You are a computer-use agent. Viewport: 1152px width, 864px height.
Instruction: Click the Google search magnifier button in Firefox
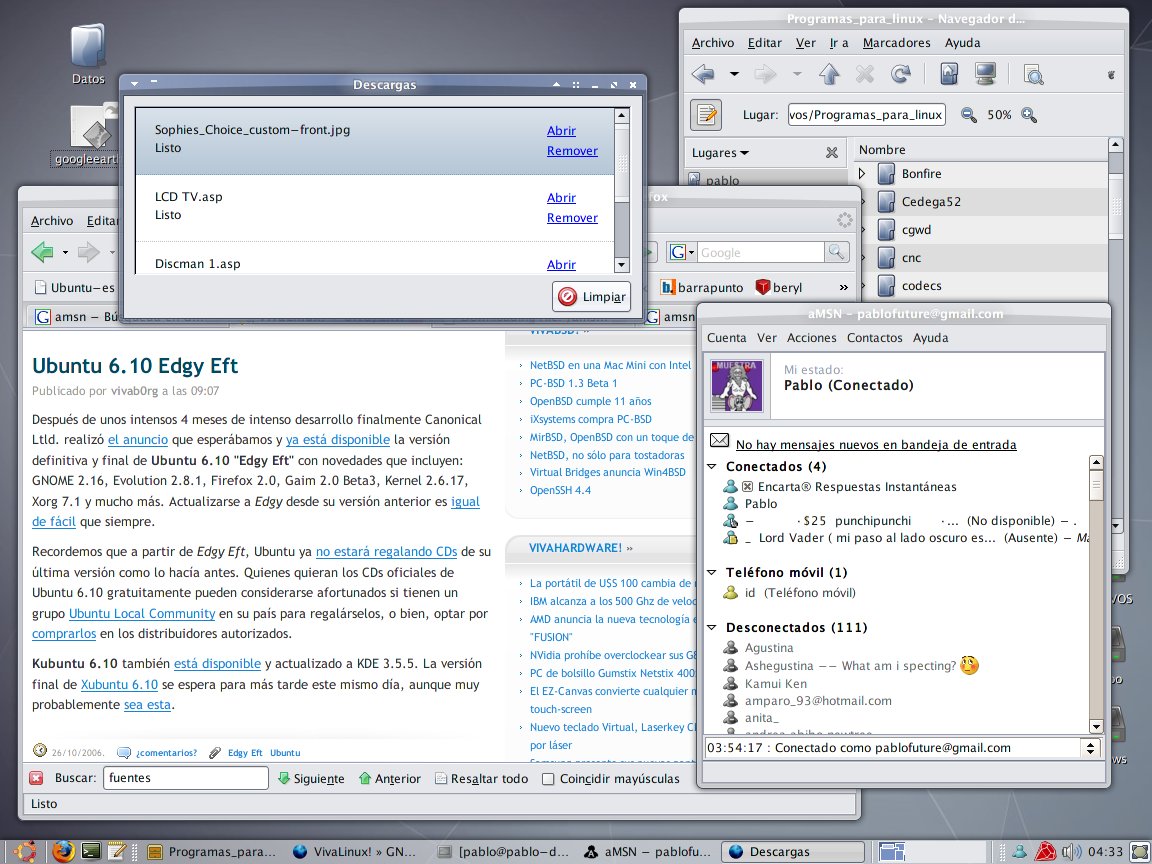click(836, 253)
